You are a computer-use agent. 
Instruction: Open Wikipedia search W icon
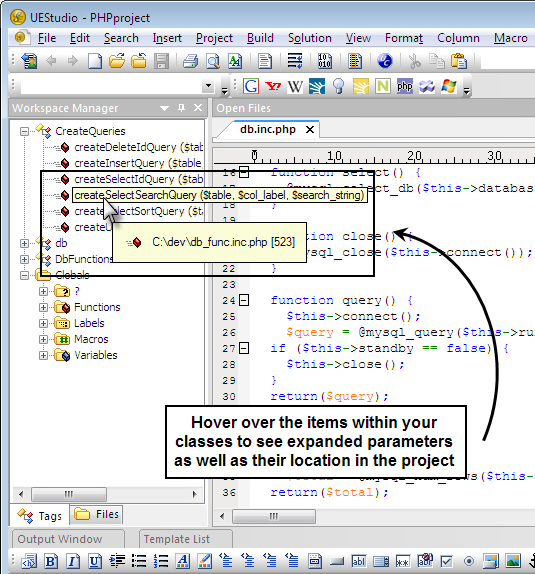(295, 86)
